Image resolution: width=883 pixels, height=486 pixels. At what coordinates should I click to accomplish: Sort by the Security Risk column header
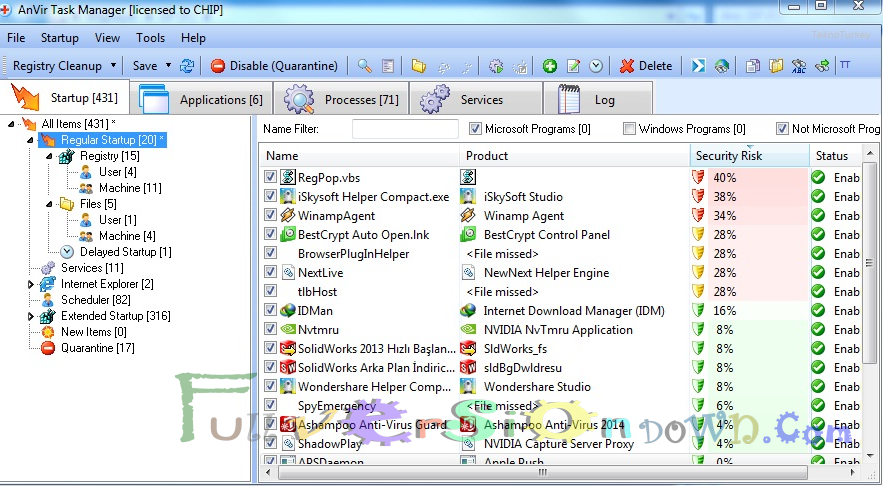(x=749, y=156)
